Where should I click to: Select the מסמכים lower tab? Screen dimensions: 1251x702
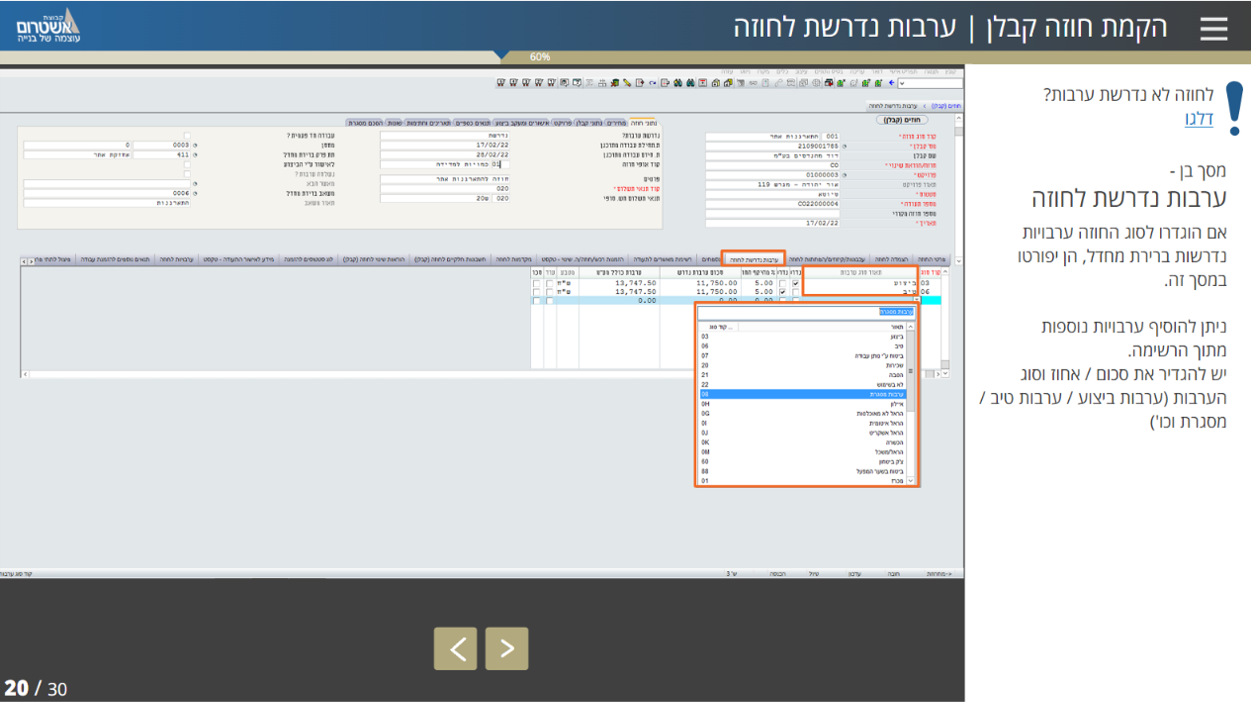710,259
